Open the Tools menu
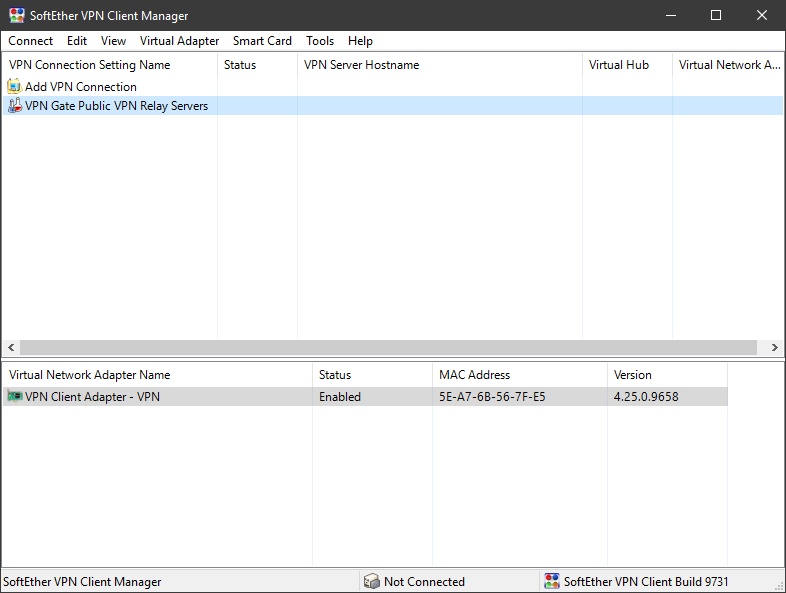This screenshot has height=593, width=786. (x=320, y=41)
